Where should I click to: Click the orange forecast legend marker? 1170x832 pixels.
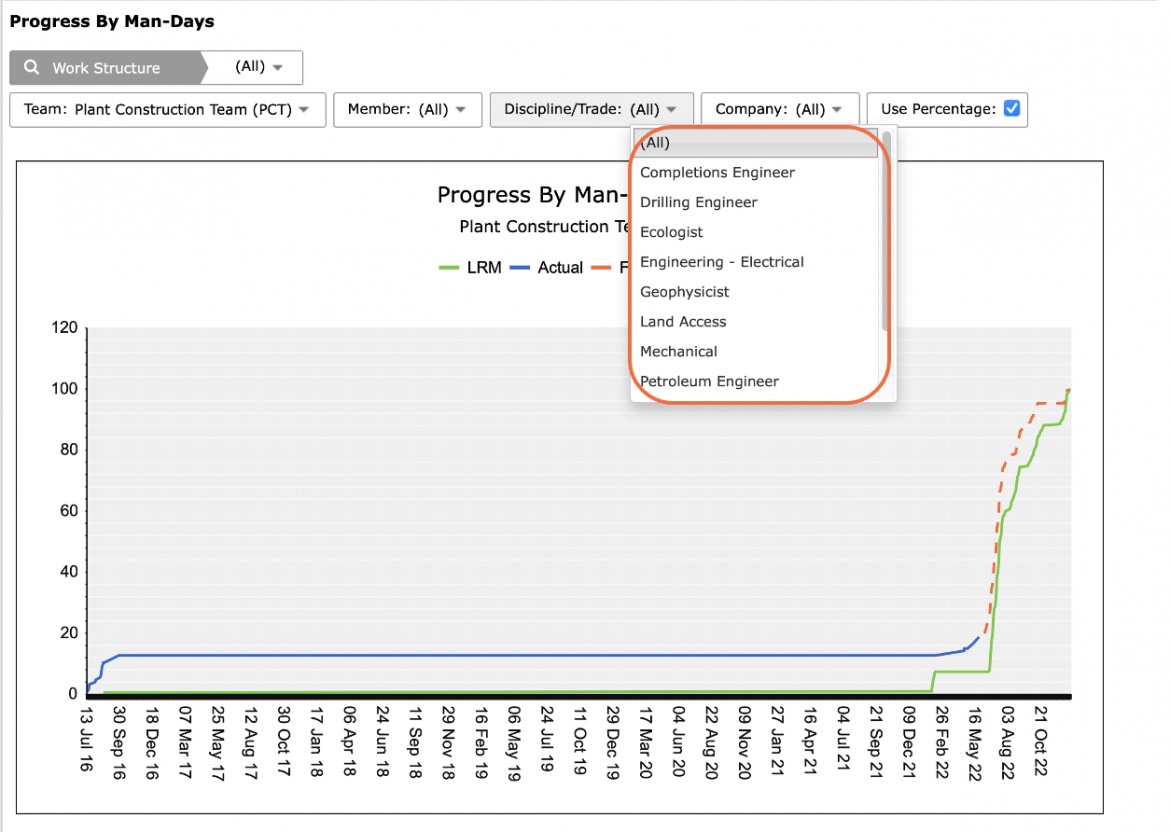pos(601,267)
